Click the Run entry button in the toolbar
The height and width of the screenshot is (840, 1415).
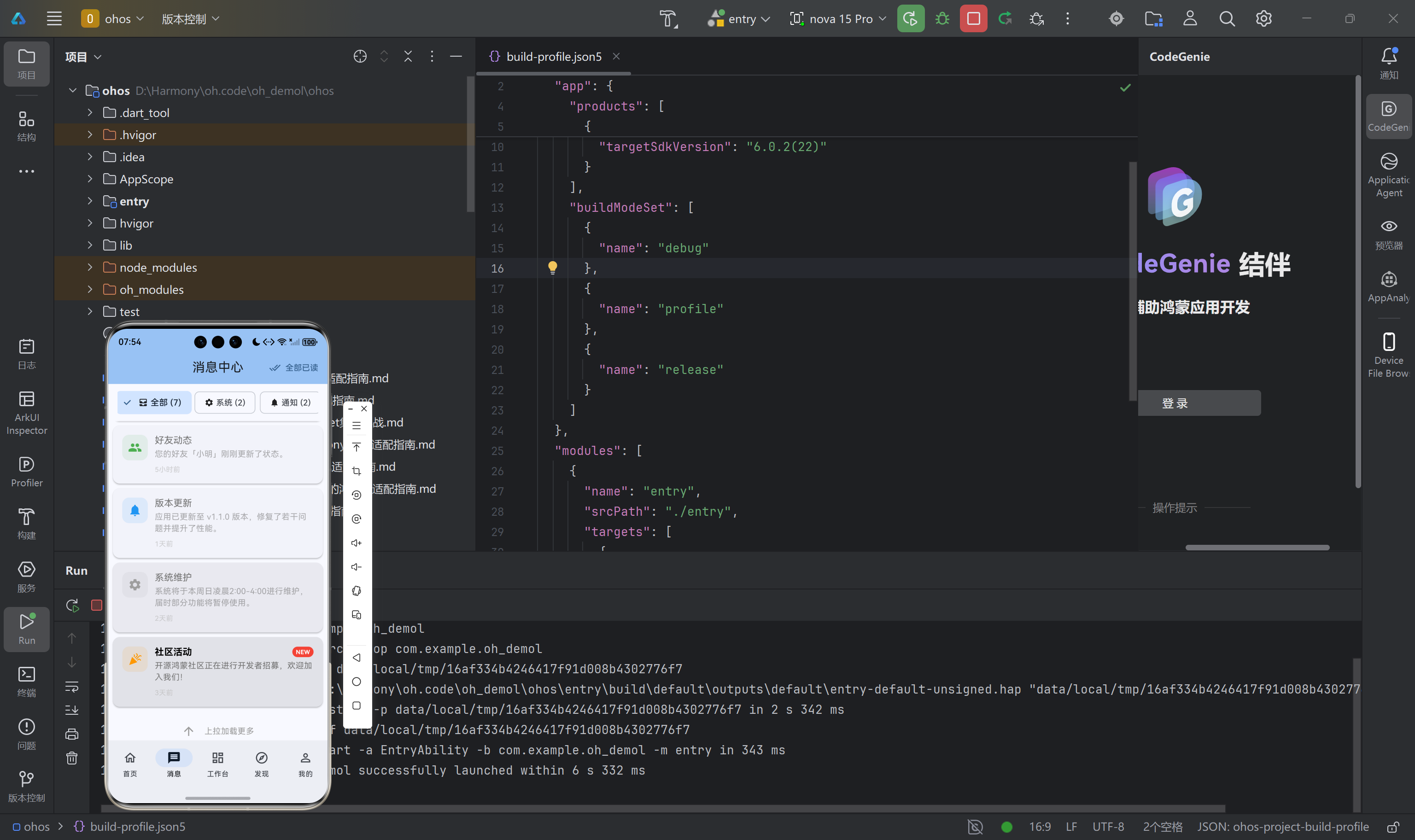click(910, 19)
